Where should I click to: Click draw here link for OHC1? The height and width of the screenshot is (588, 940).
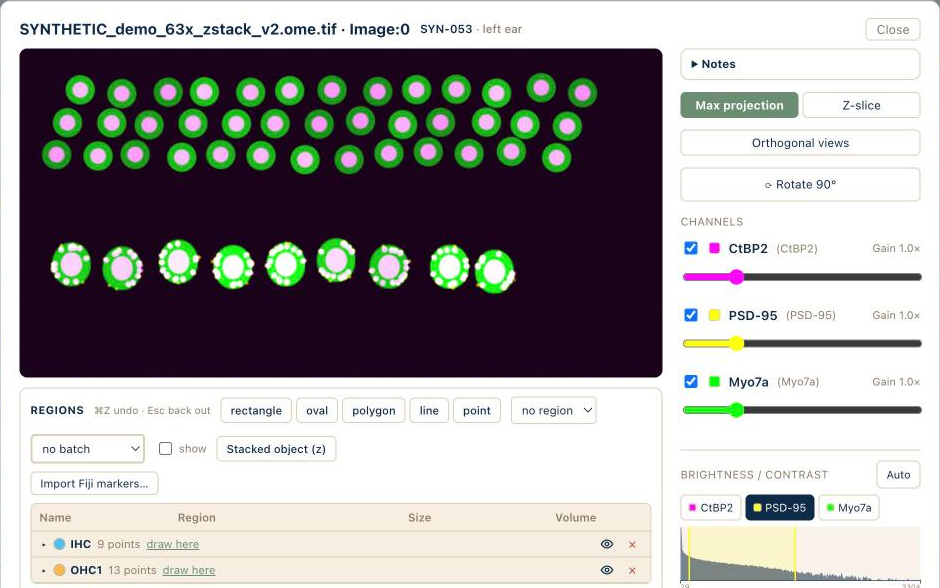tap(189, 570)
